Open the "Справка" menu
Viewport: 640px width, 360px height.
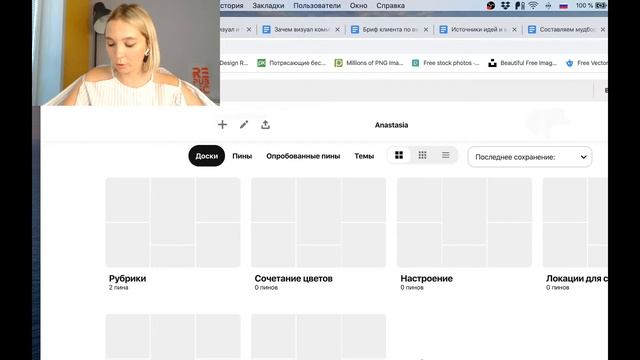tap(391, 5)
